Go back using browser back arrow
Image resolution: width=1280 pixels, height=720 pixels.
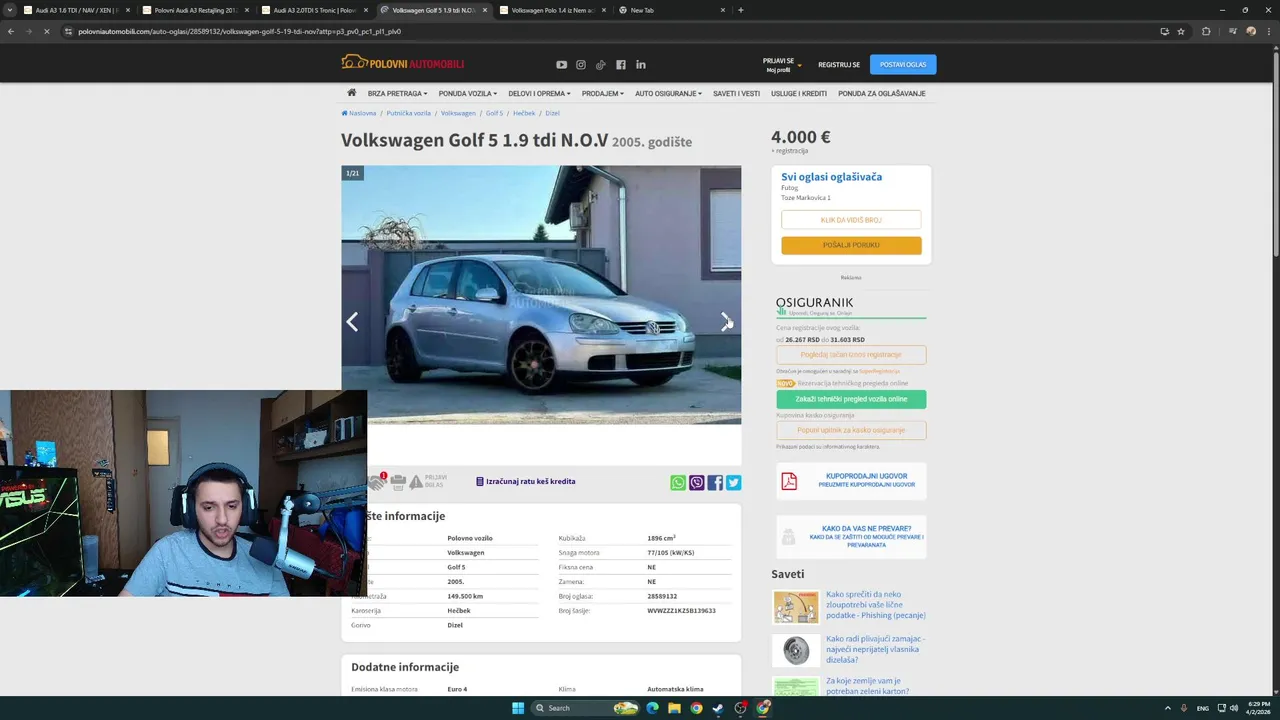click(11, 31)
